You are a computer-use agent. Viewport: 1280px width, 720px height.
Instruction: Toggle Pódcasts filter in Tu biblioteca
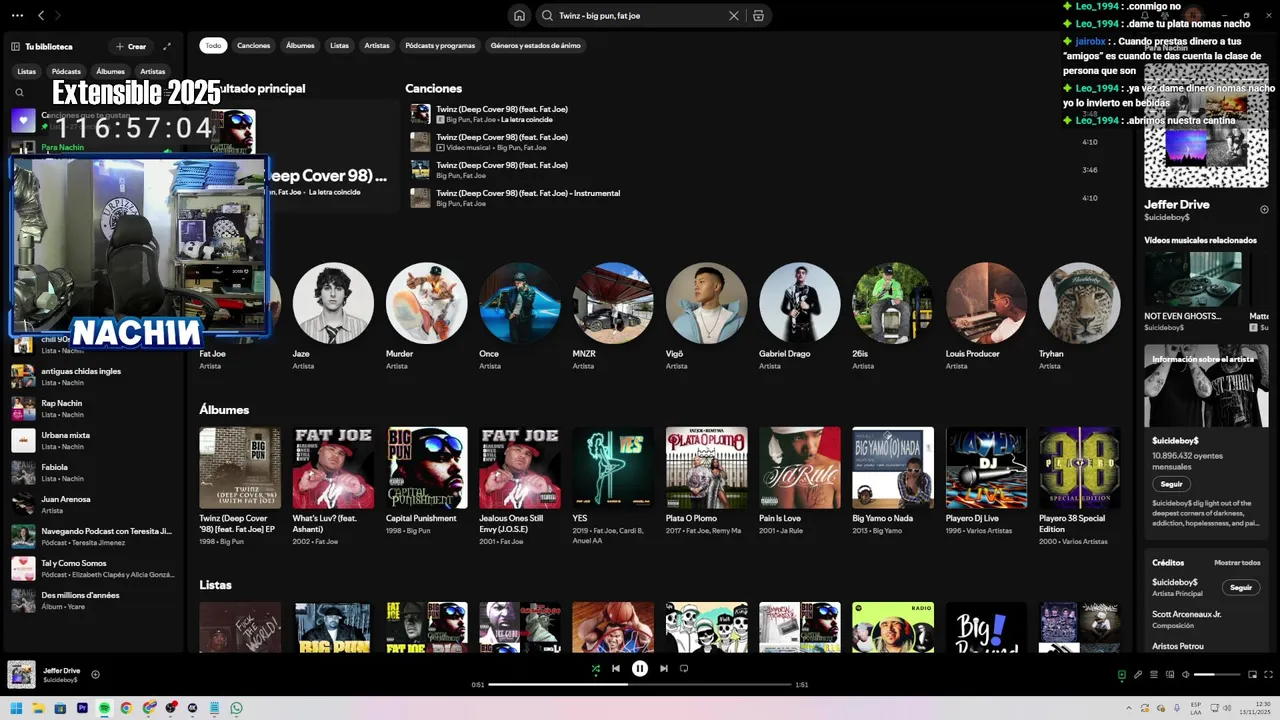tap(66, 71)
